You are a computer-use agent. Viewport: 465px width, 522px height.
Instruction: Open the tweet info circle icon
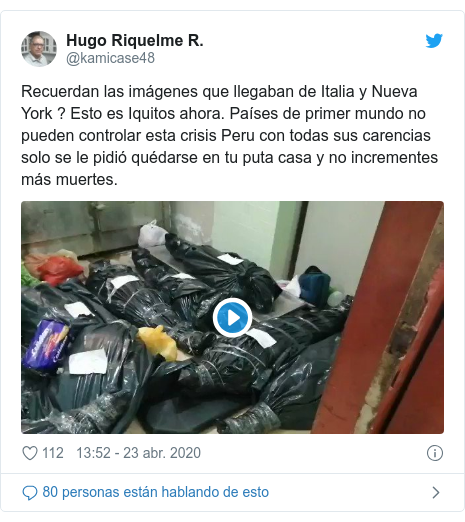[435, 453]
